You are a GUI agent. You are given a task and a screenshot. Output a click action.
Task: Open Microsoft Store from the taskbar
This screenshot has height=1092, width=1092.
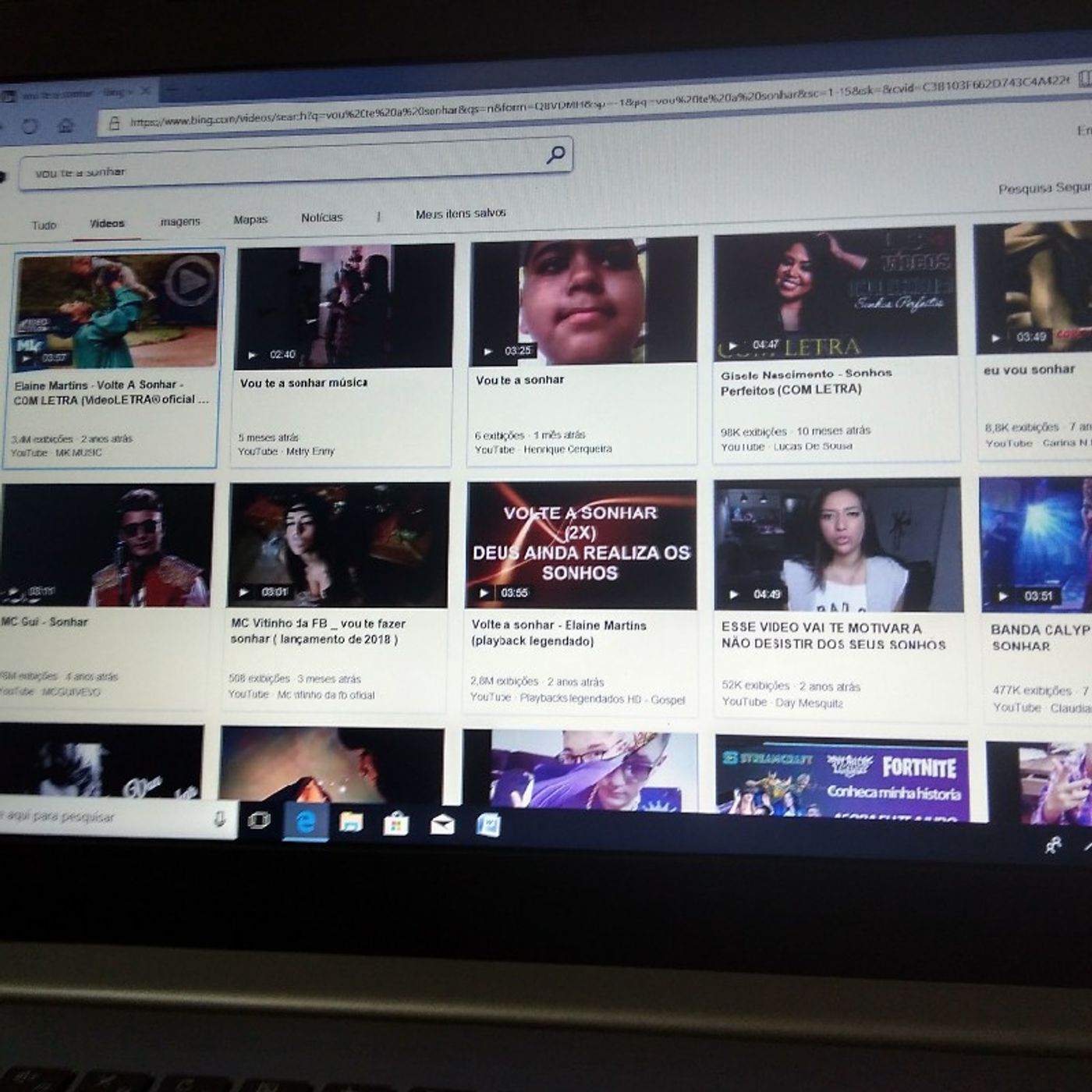click(395, 824)
